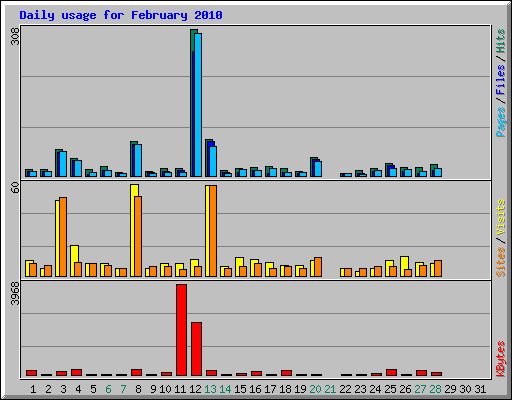Click day label 31 on the axis
The image size is (512, 400).
(480, 389)
